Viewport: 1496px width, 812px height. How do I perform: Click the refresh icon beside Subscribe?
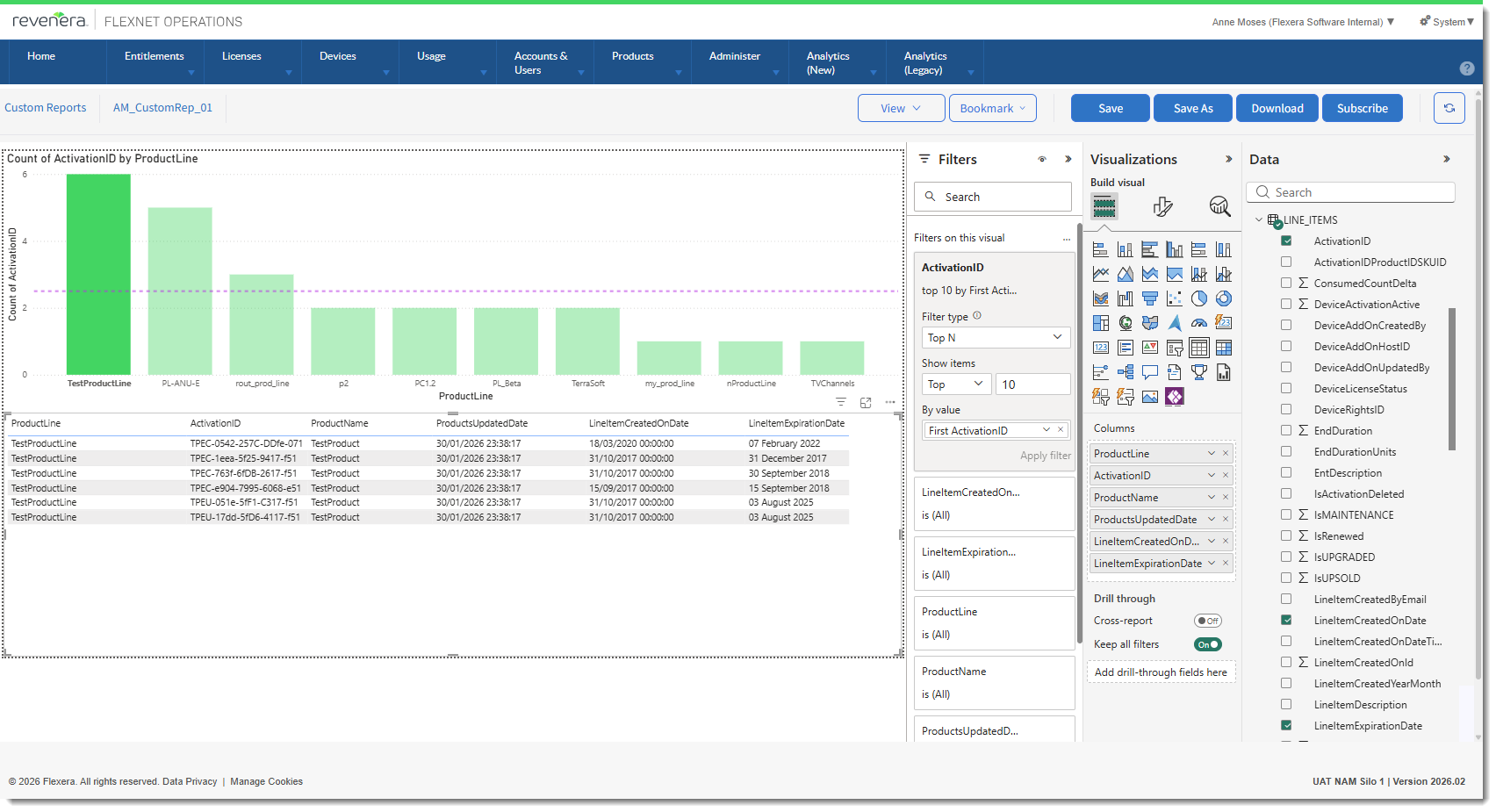pyautogui.click(x=1449, y=108)
